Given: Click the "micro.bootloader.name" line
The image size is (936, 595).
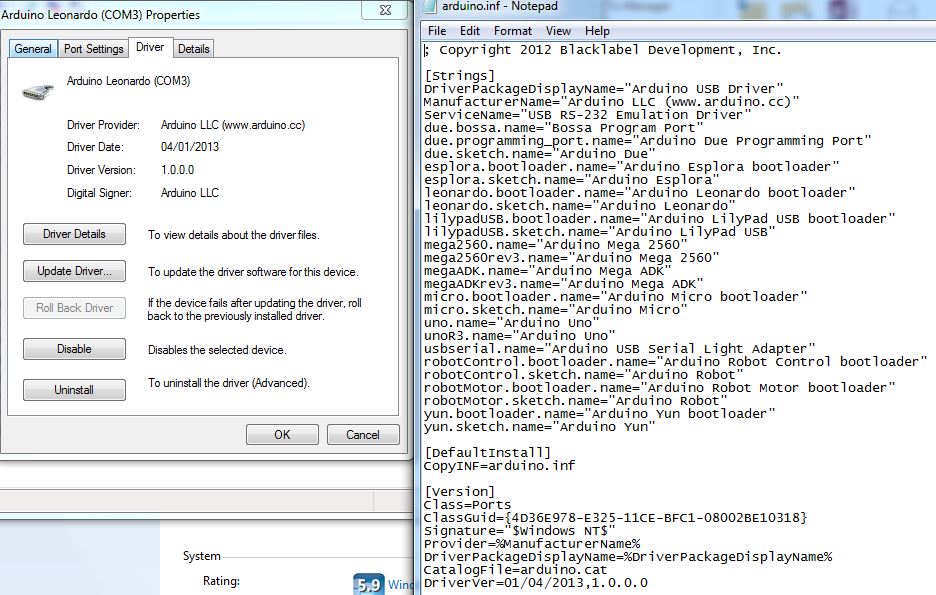Looking at the screenshot, I should click(615, 297).
